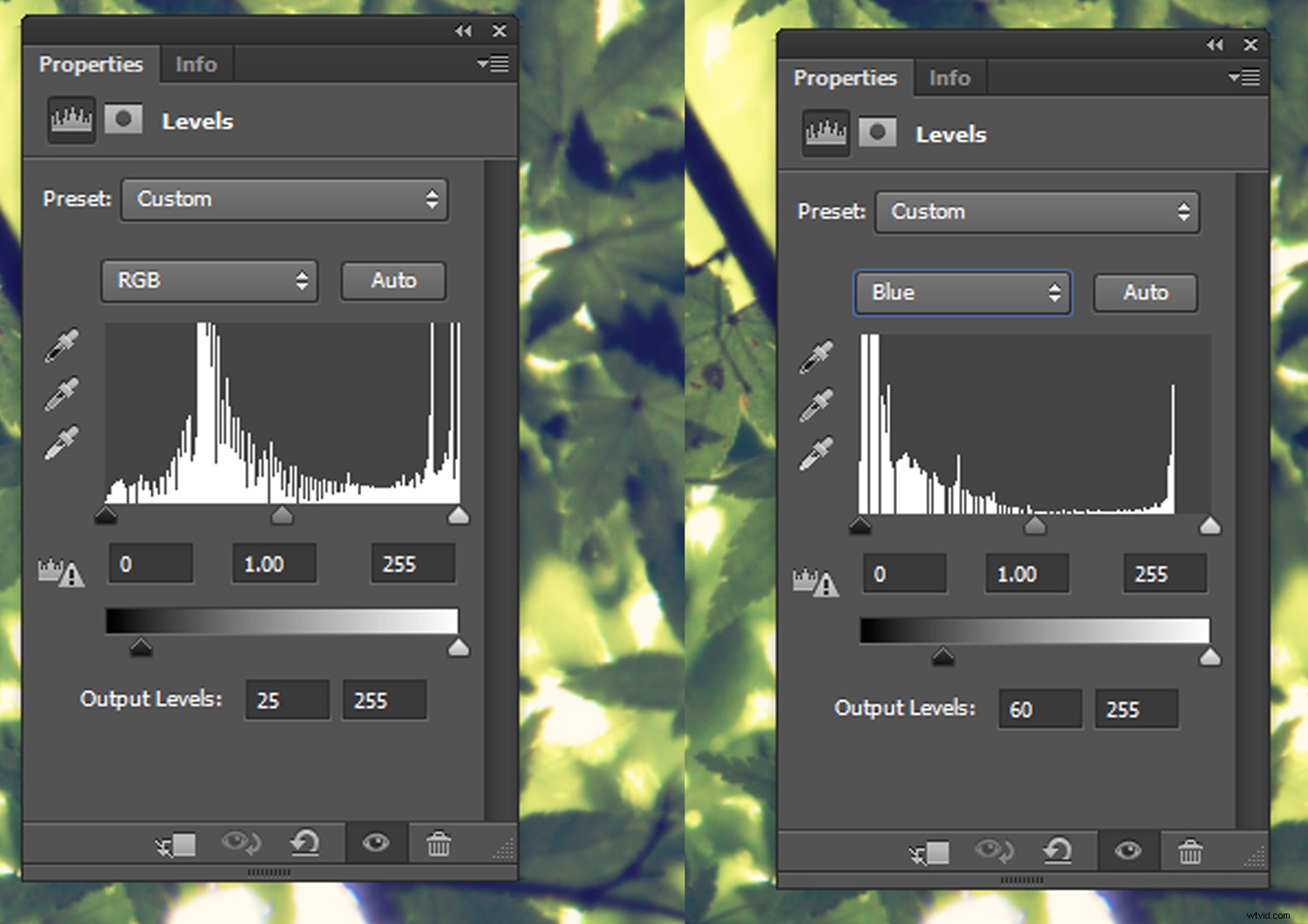1308x924 pixels.
Task: Click the Auto button for the Blue channel
Action: point(1145,293)
